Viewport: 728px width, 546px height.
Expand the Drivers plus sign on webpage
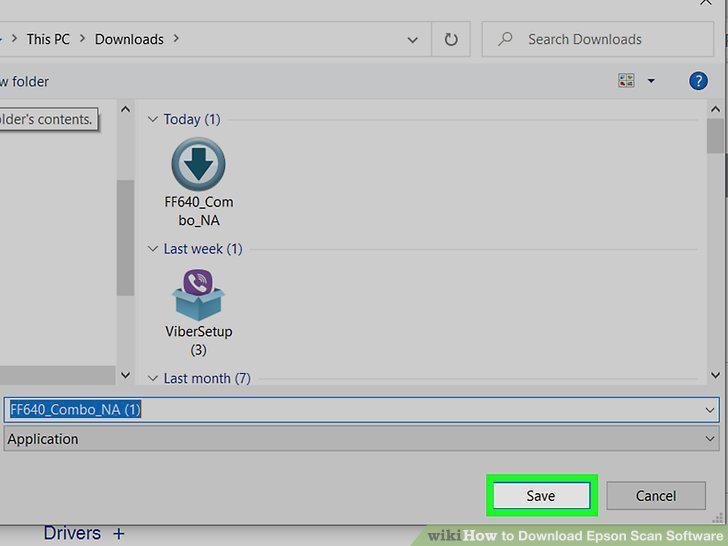119,533
